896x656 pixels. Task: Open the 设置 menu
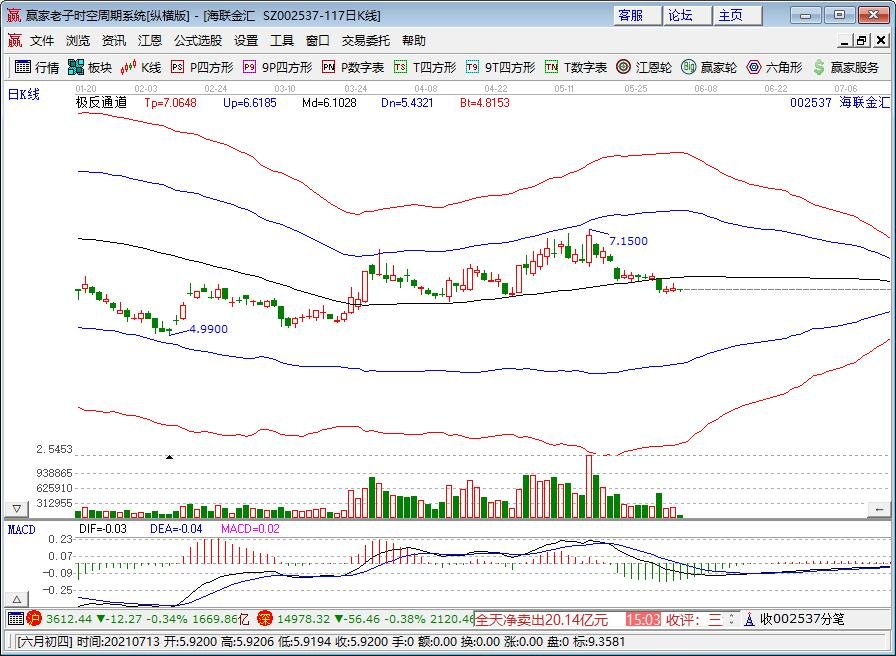[x=246, y=41]
